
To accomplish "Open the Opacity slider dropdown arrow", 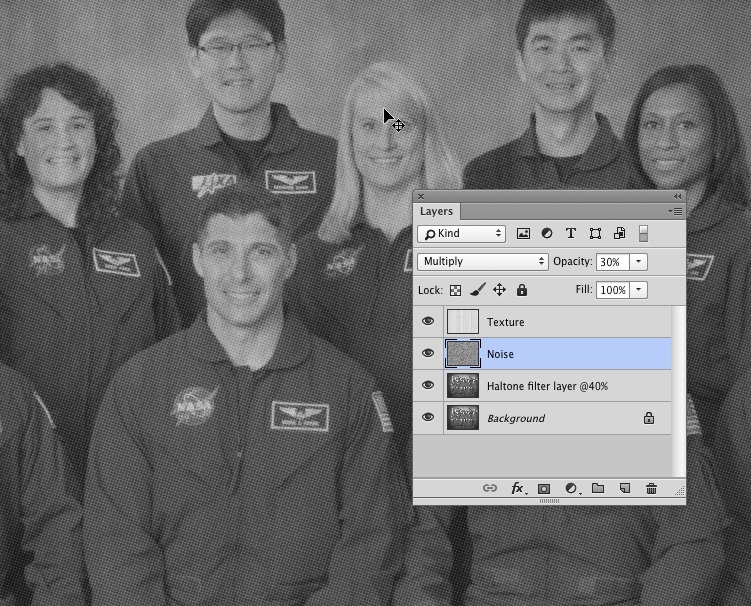I will pyautogui.click(x=638, y=262).
